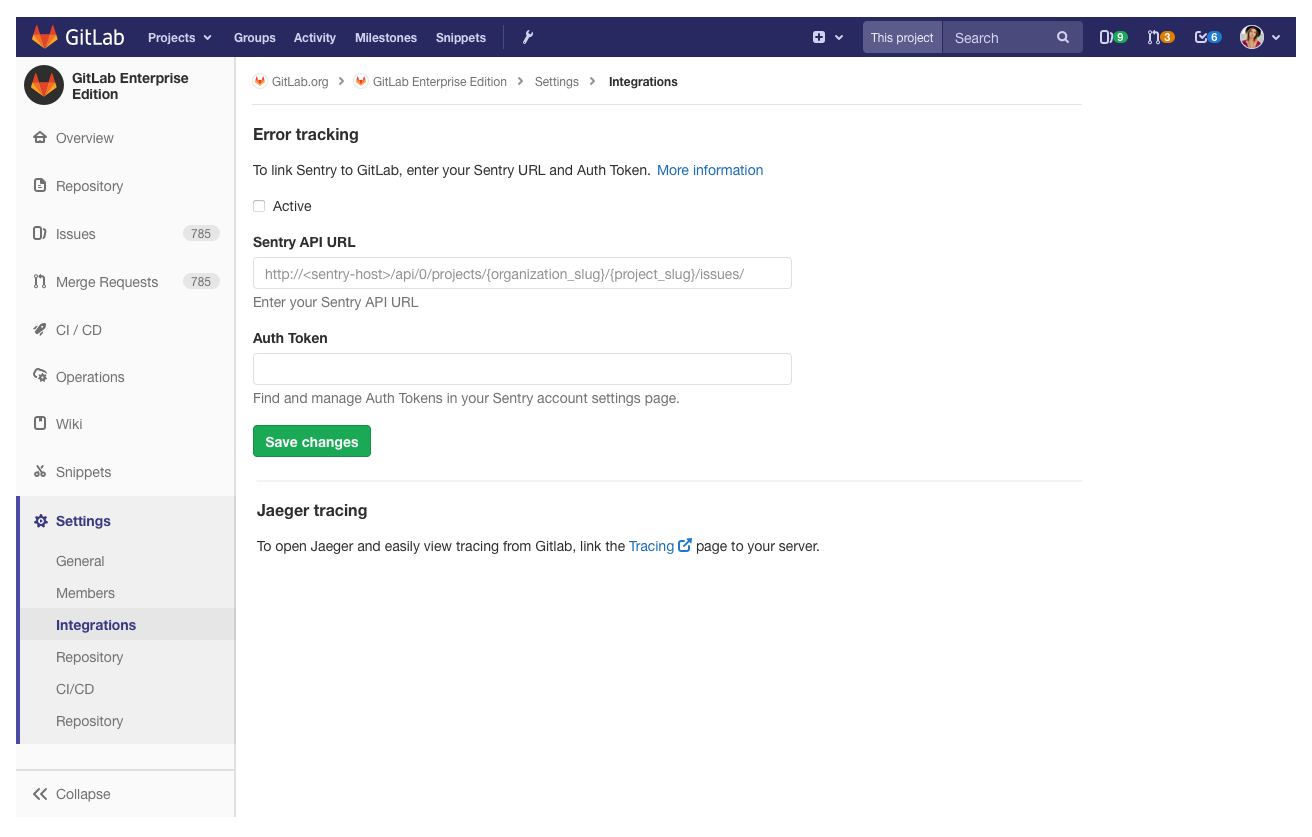This screenshot has height=837, width=1312.
Task: Open the Admin Area wrench icon
Action: (527, 37)
